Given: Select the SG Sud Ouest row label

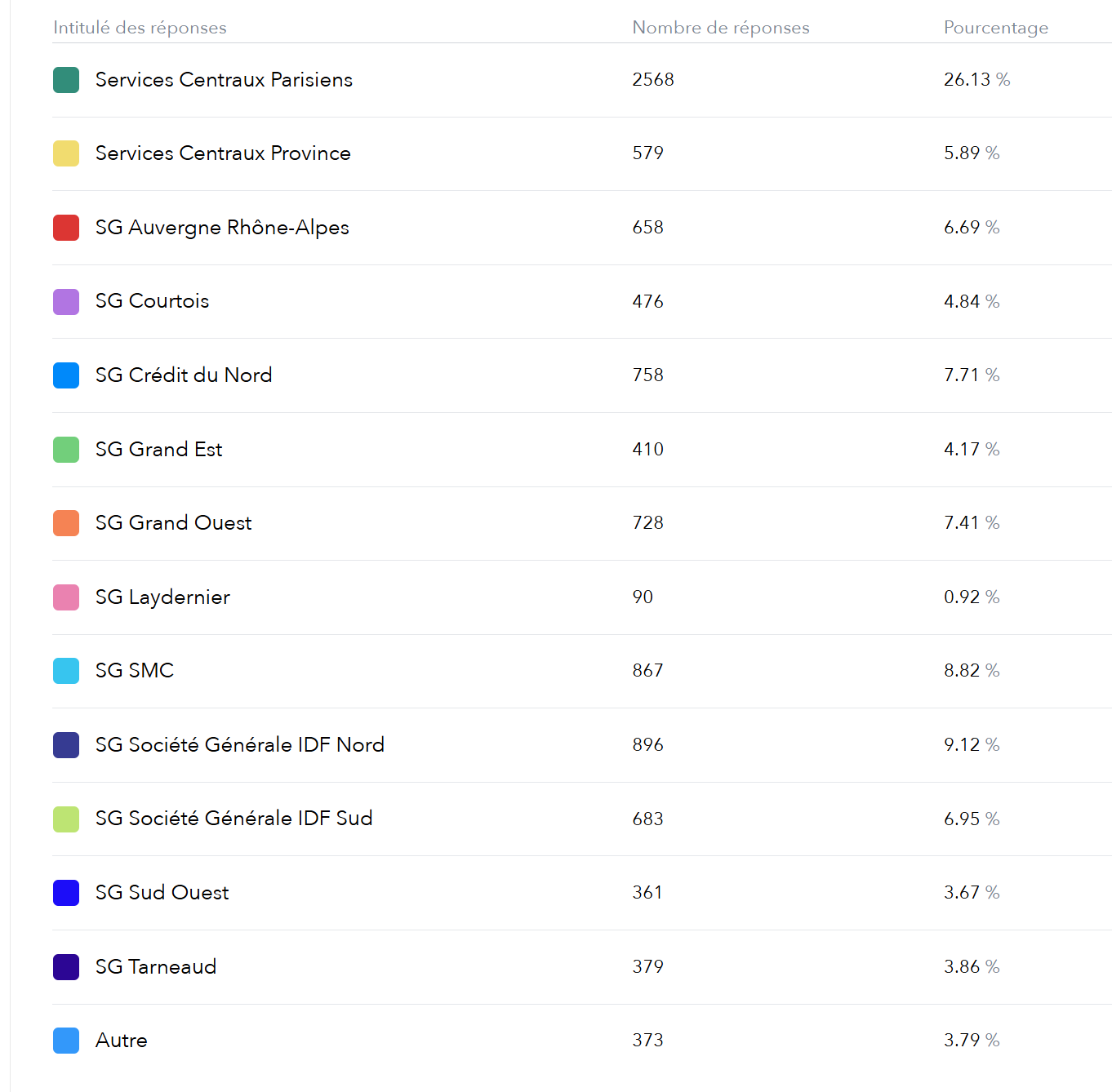Looking at the screenshot, I should pyautogui.click(x=162, y=893).
